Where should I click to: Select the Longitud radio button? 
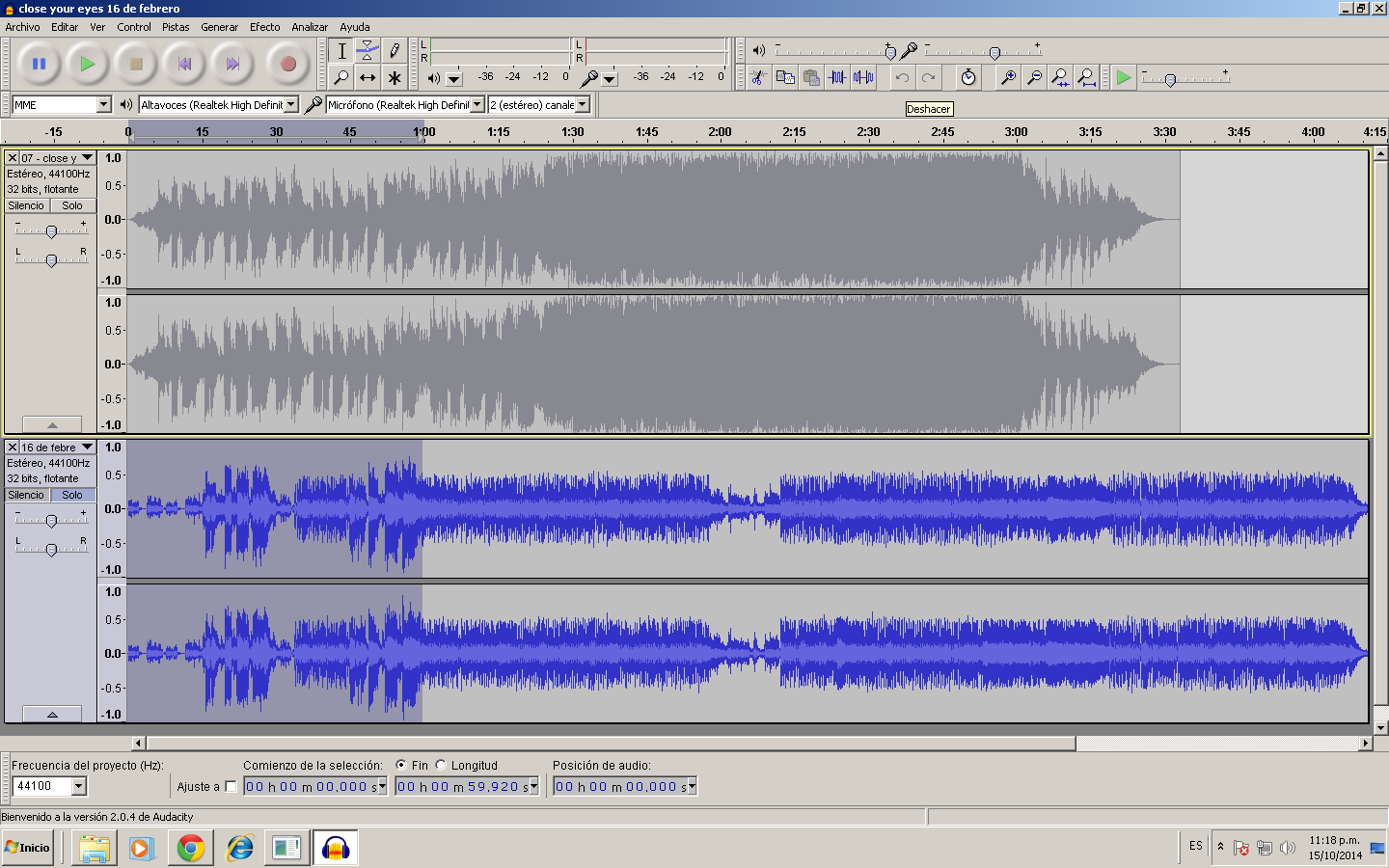click(441, 765)
